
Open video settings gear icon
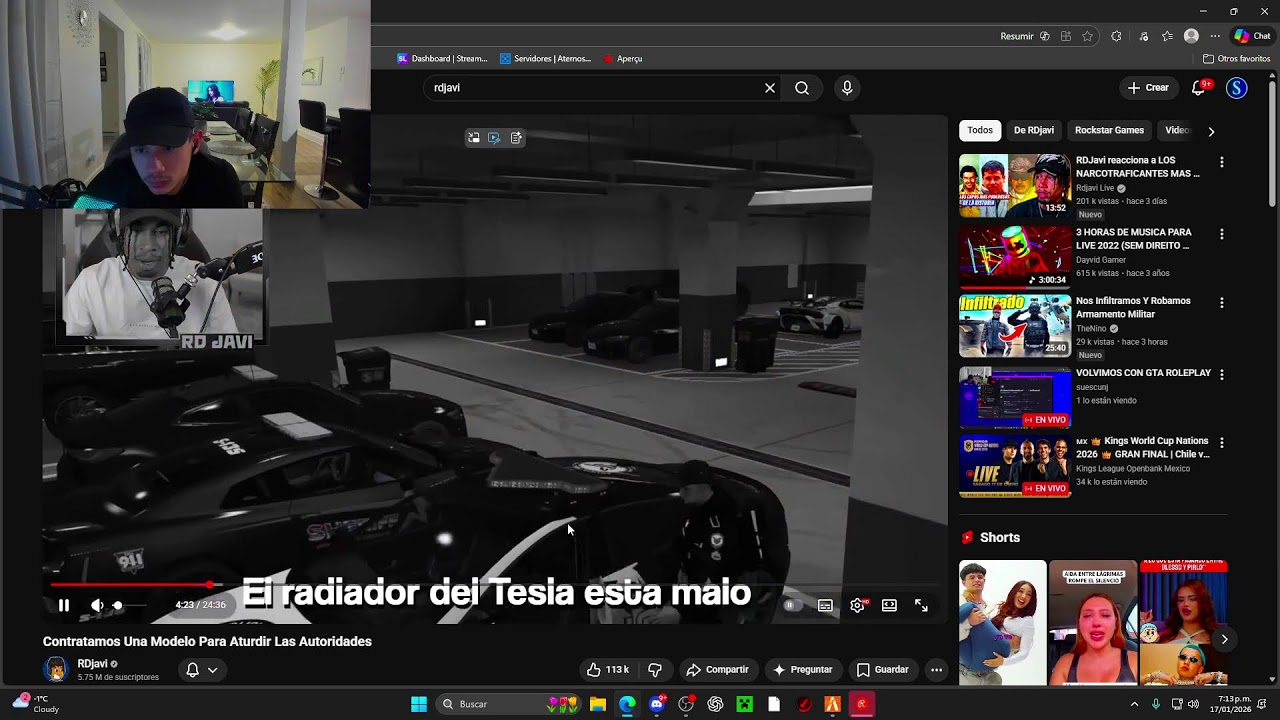tap(857, 605)
